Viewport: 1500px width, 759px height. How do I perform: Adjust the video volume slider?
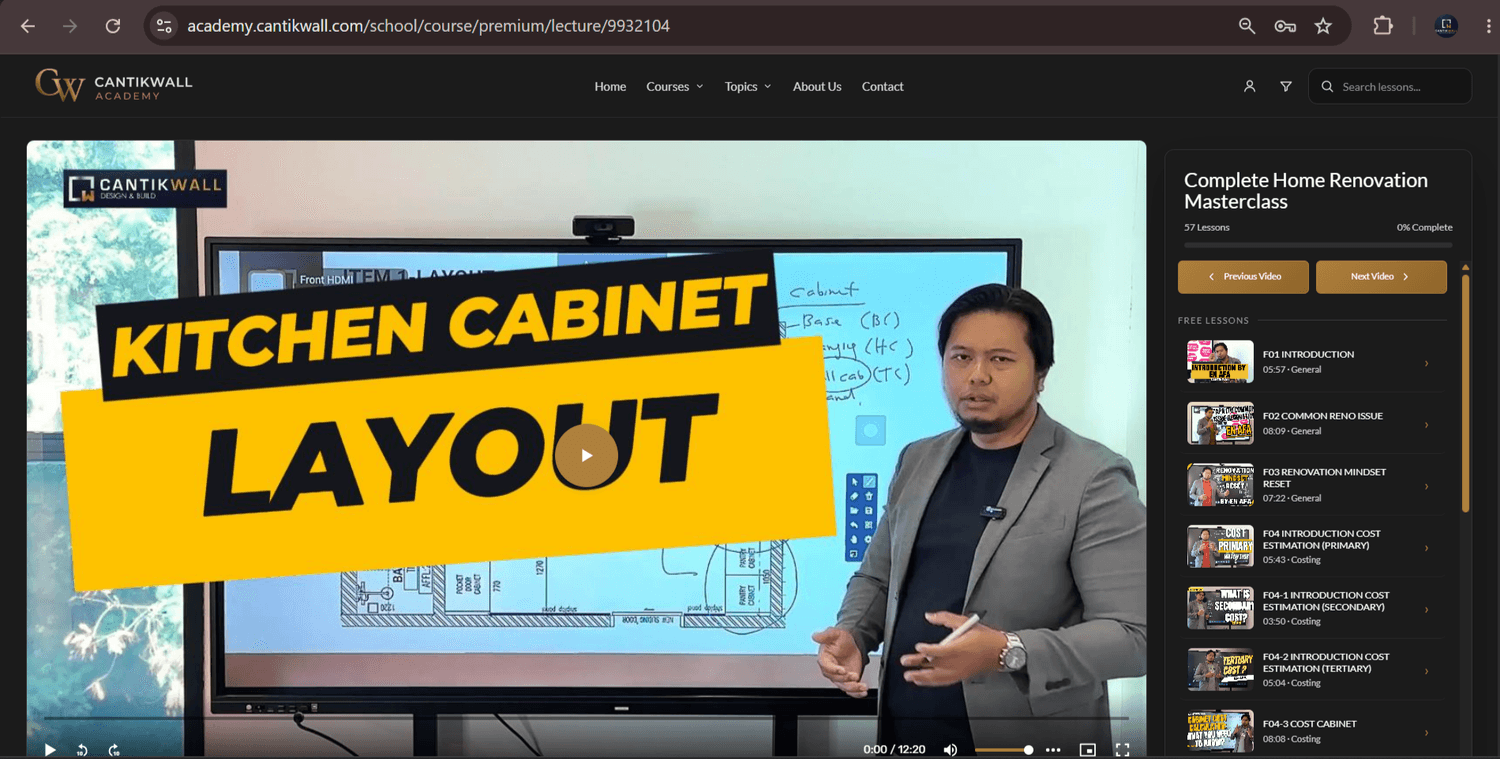pos(1004,750)
